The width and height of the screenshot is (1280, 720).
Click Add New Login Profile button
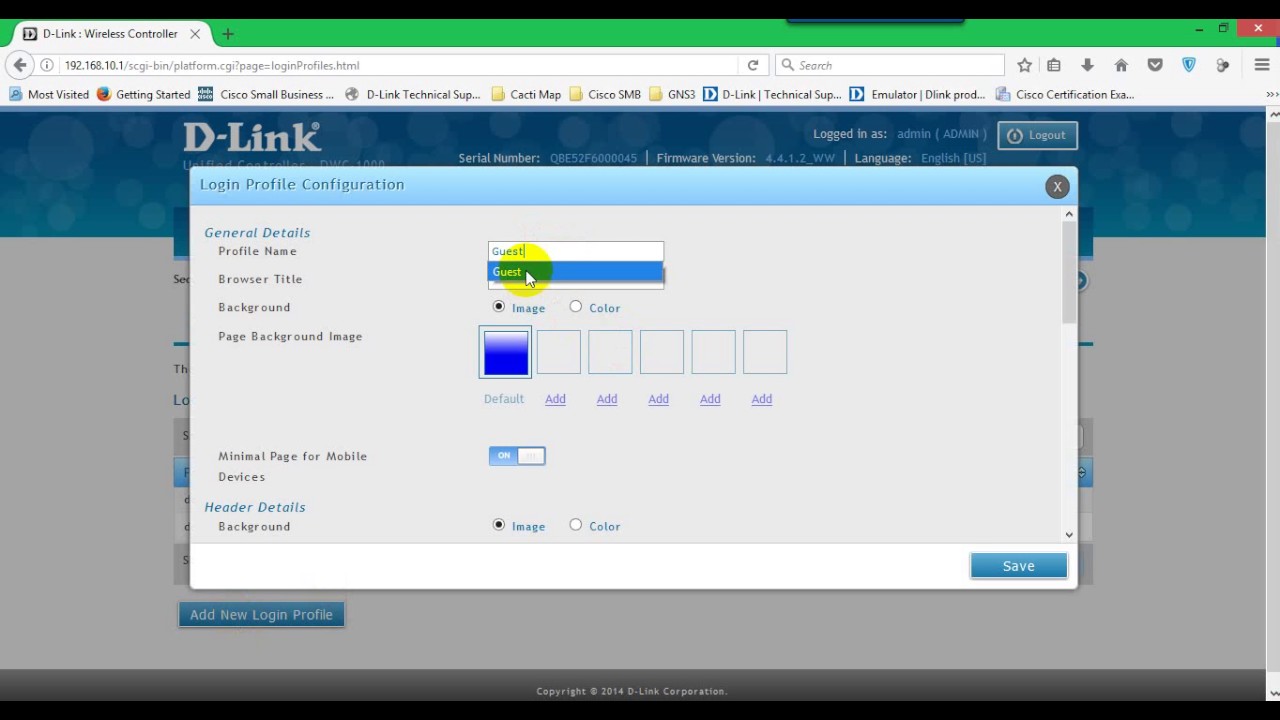pos(261,615)
